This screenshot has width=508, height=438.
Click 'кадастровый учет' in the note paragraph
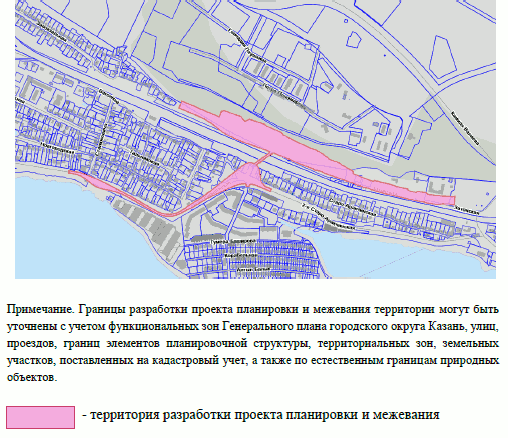pyautogui.click(x=200, y=361)
